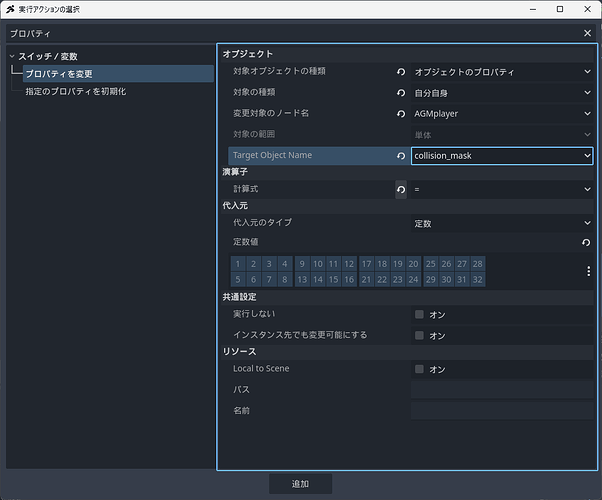Image resolution: width=602 pixels, height=500 pixels.
Task: Toggle collision layer bit 16
Action: 349,280
